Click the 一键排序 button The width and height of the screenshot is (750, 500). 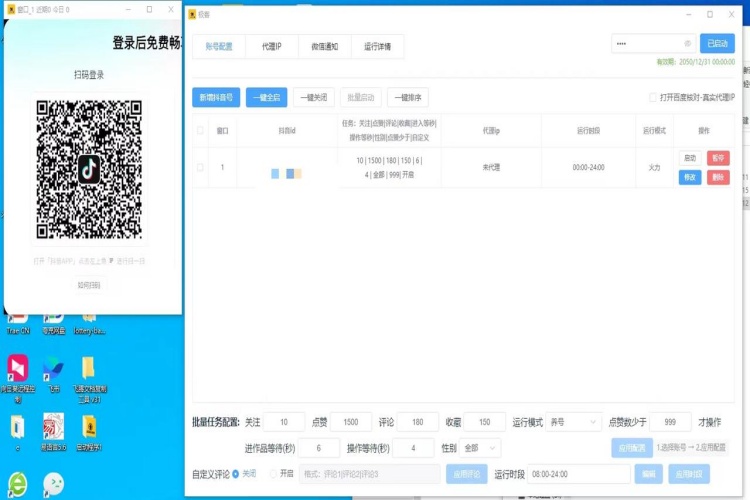click(408, 98)
